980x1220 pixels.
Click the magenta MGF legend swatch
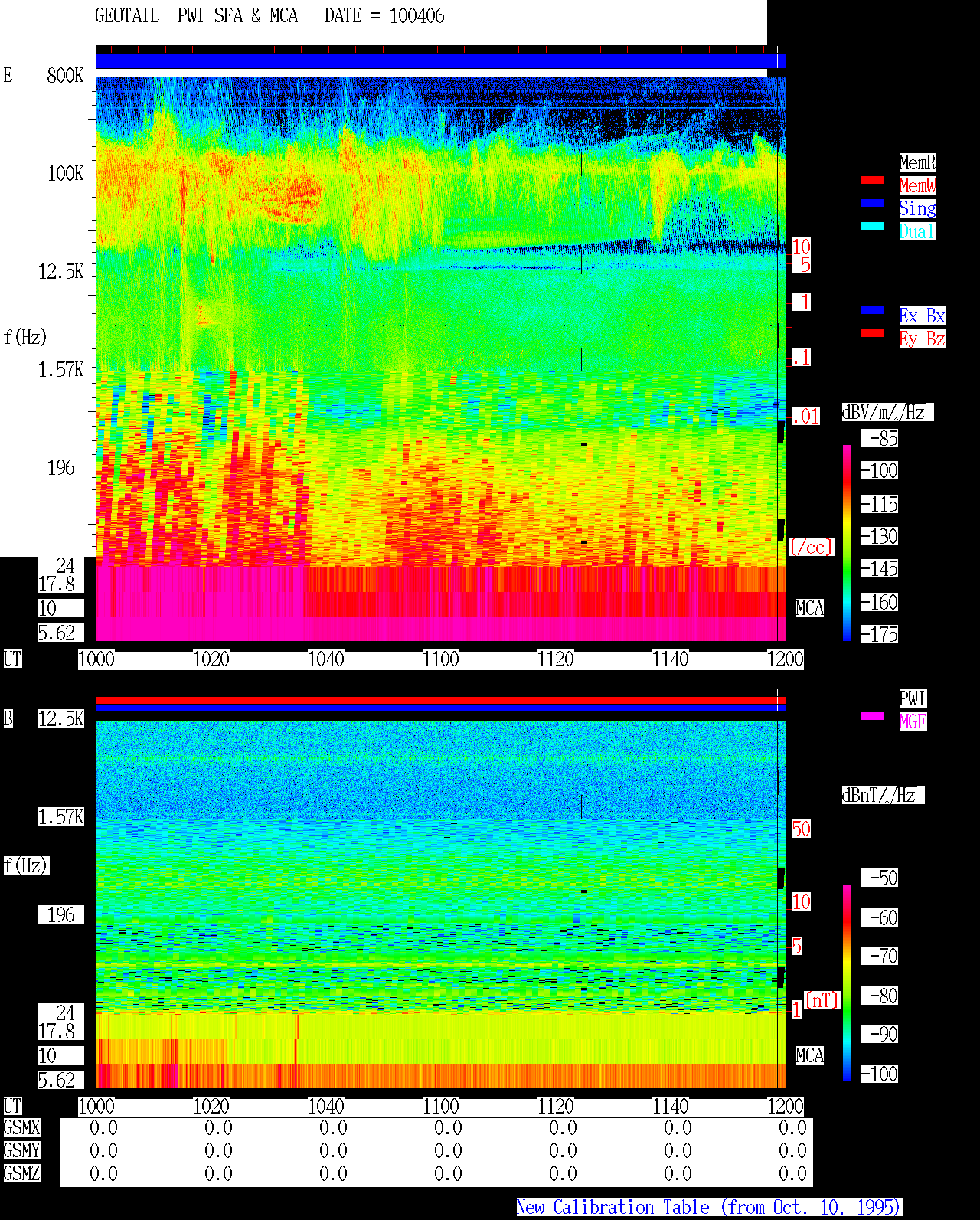tap(873, 716)
